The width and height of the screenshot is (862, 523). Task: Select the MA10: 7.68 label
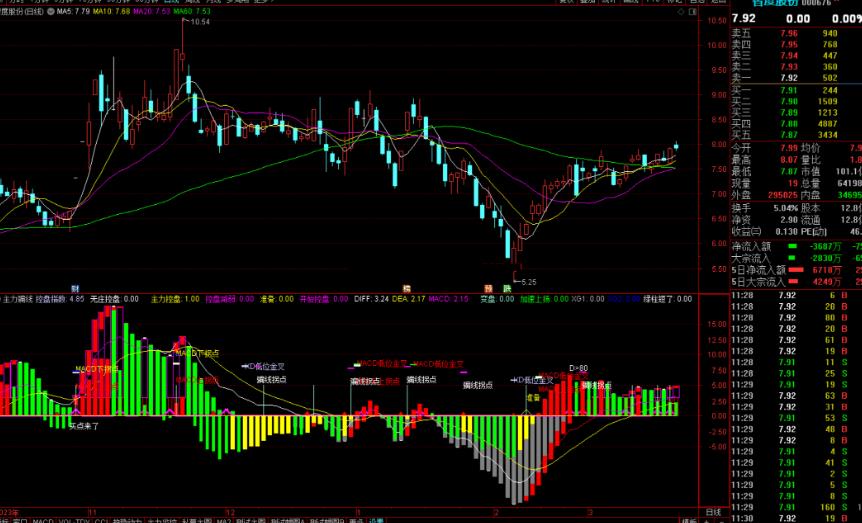pos(111,11)
